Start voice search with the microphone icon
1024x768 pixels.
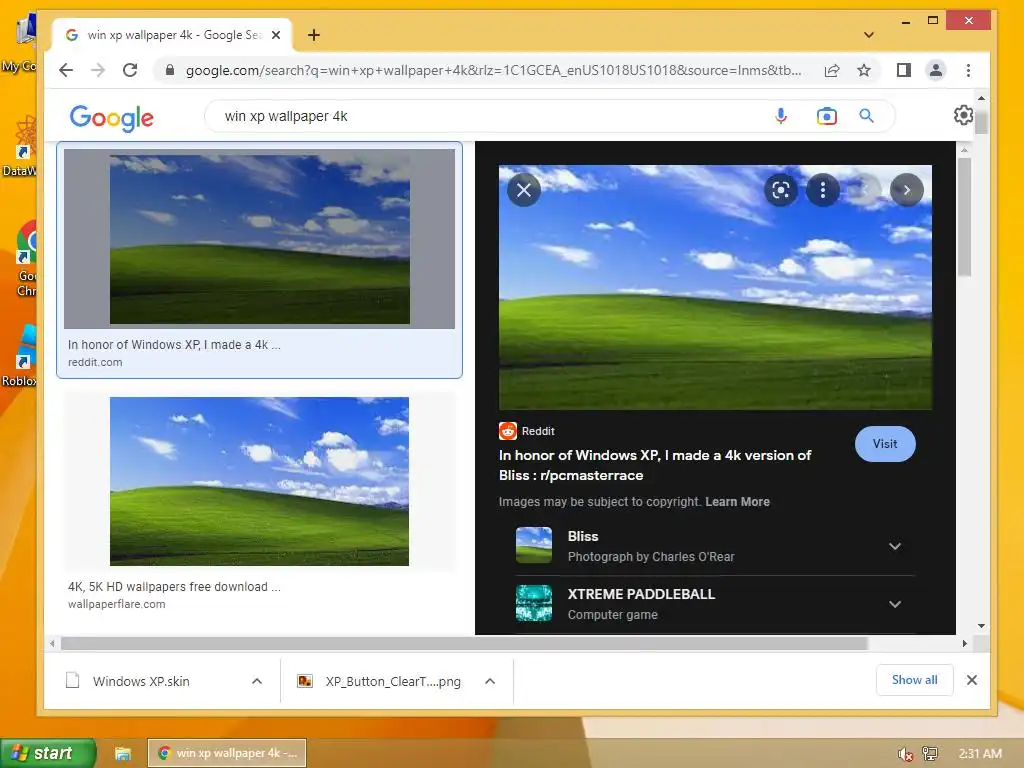click(x=780, y=116)
